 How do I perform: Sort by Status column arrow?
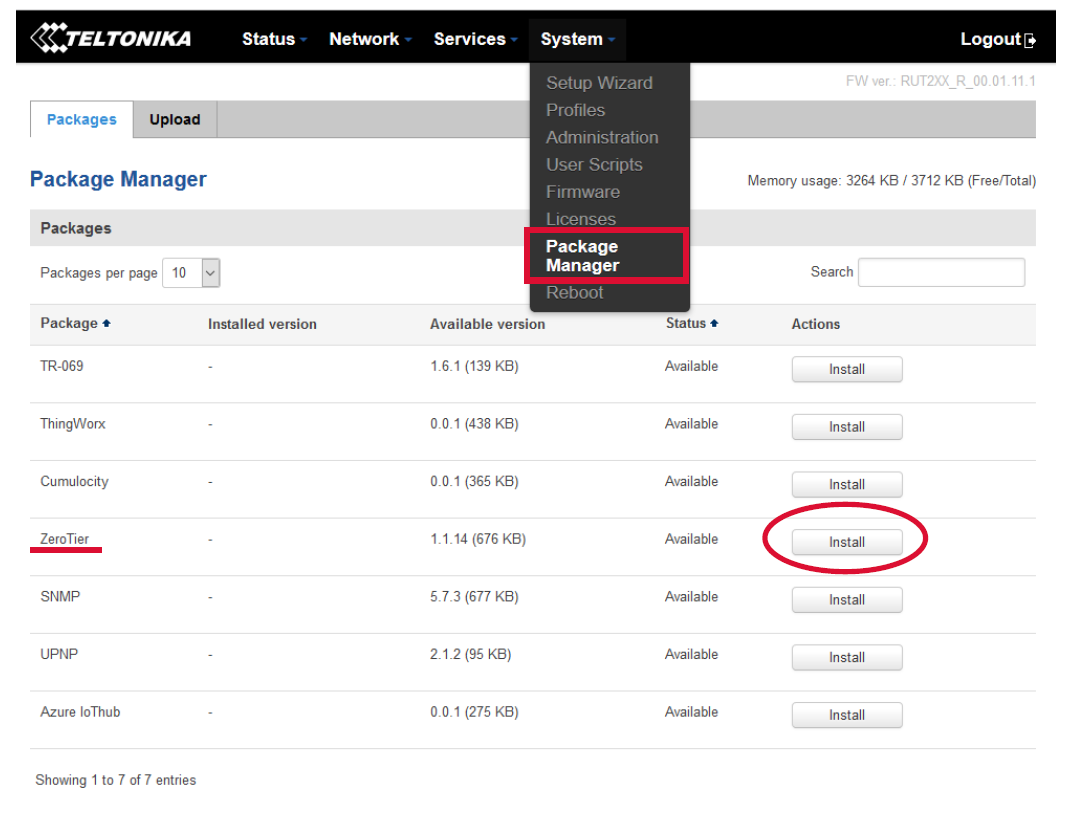[714, 323]
